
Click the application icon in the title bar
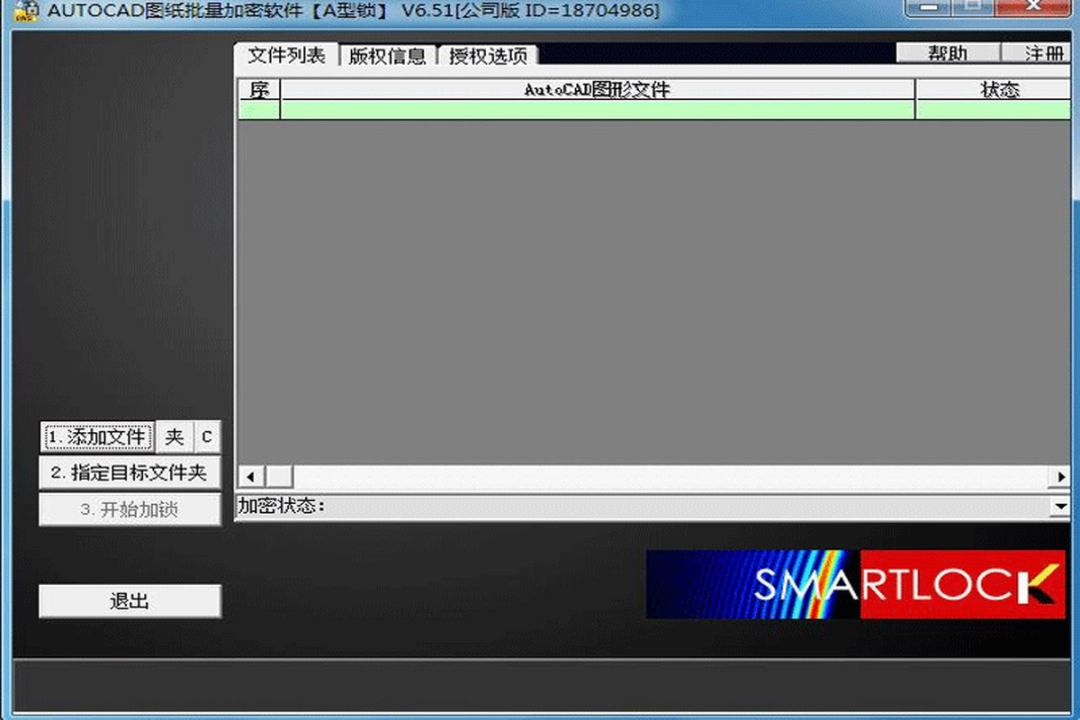(x=26, y=11)
